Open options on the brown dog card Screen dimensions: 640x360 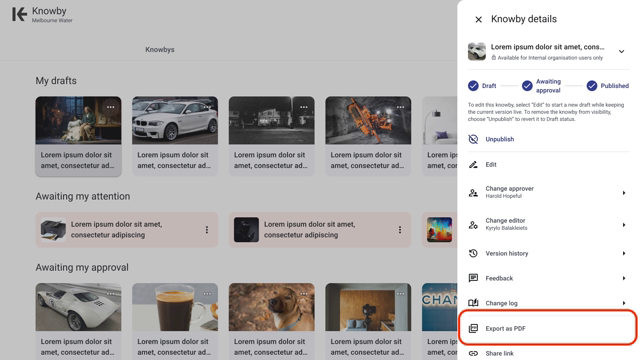tap(304, 293)
